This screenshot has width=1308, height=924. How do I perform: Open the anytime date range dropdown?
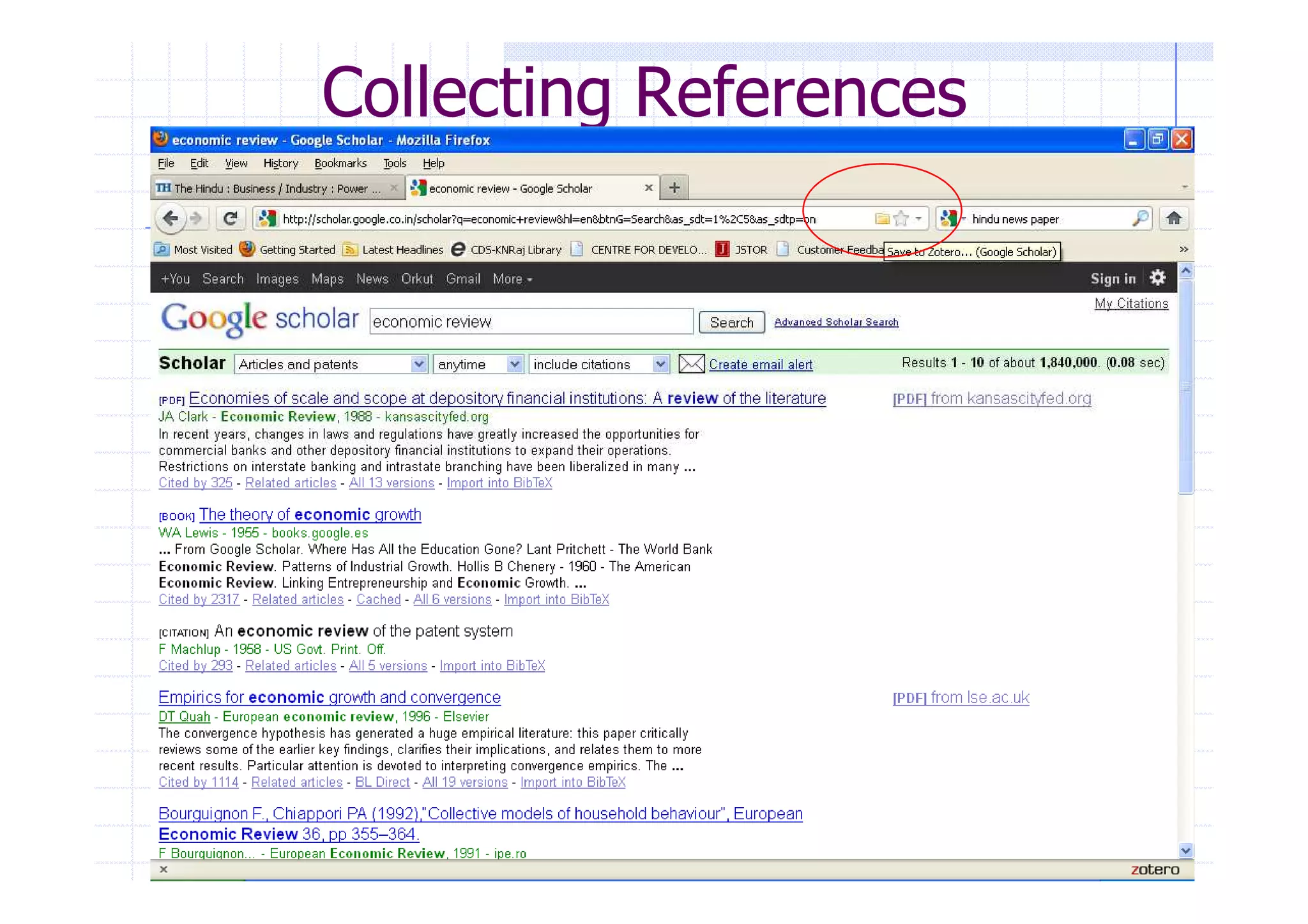click(478, 364)
